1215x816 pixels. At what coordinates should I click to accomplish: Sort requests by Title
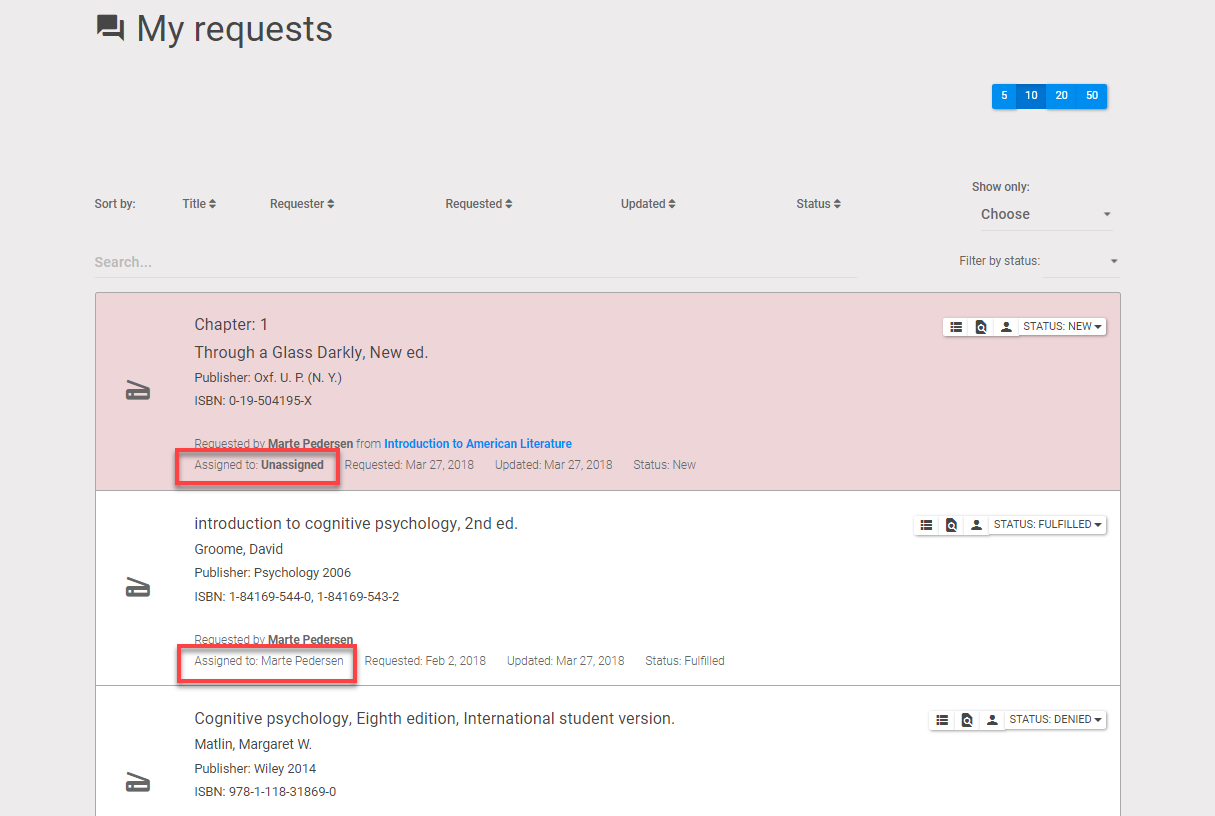[x=199, y=204]
